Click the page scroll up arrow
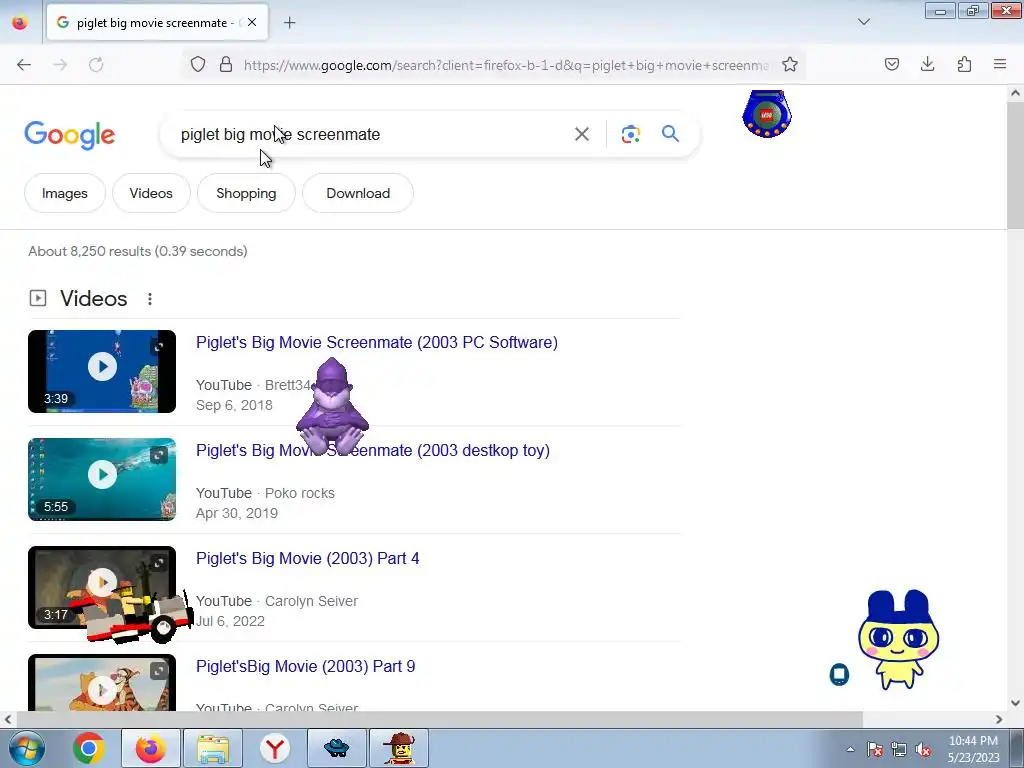Screen dimensions: 1024x768 click(1015, 93)
